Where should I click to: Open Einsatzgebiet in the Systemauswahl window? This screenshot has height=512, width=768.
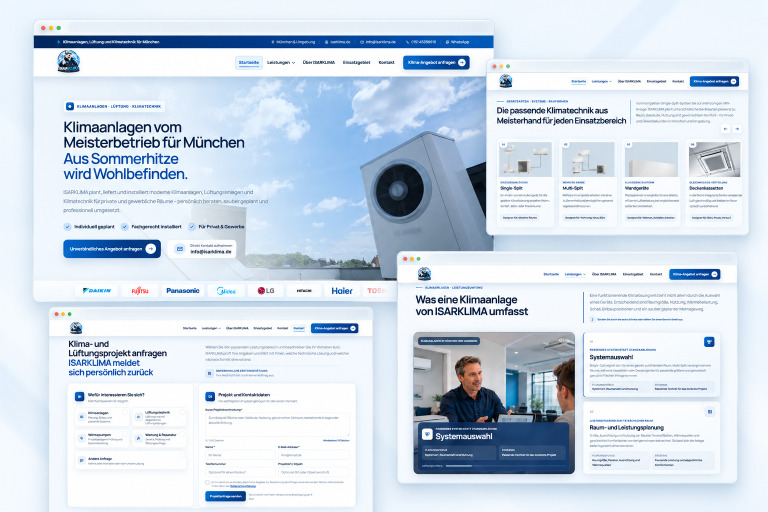tap(633, 274)
